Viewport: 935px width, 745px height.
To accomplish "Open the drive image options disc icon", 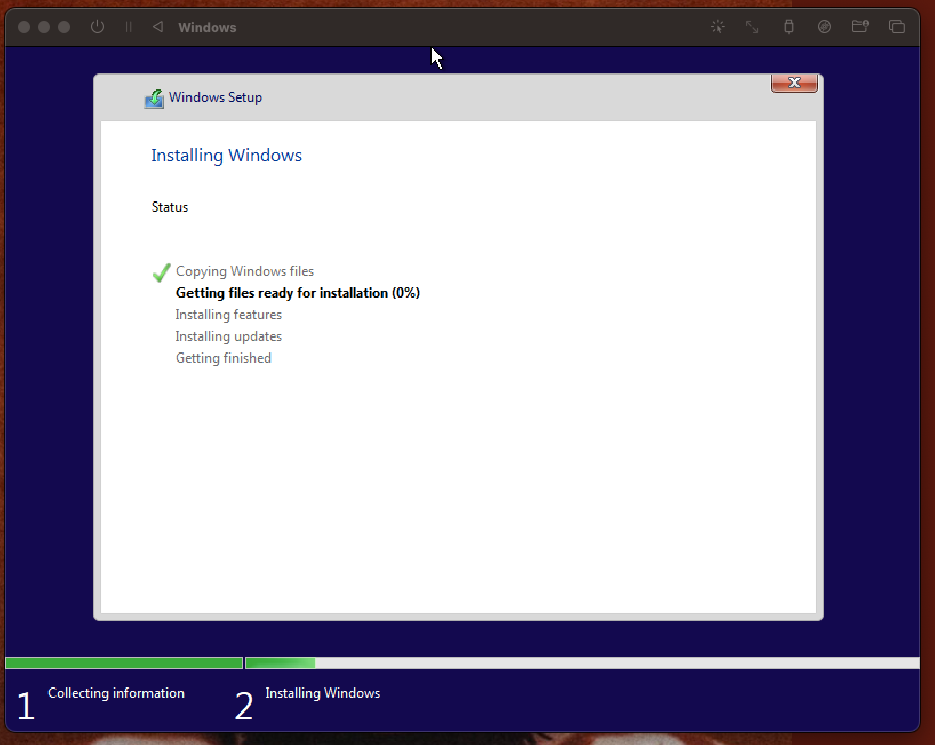I will pos(824,27).
